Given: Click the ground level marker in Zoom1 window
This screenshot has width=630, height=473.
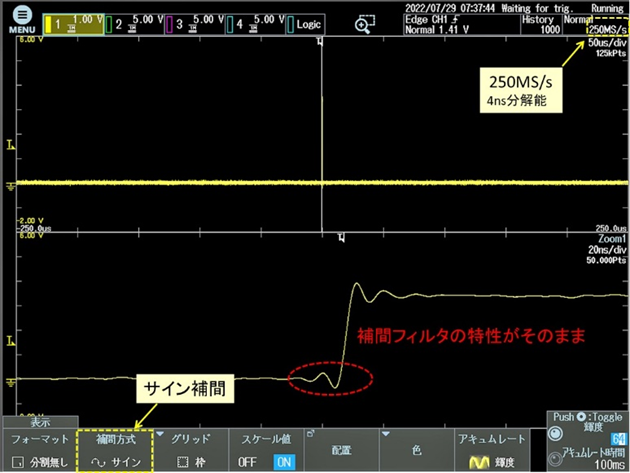Looking at the screenshot, I should (x=10, y=383).
